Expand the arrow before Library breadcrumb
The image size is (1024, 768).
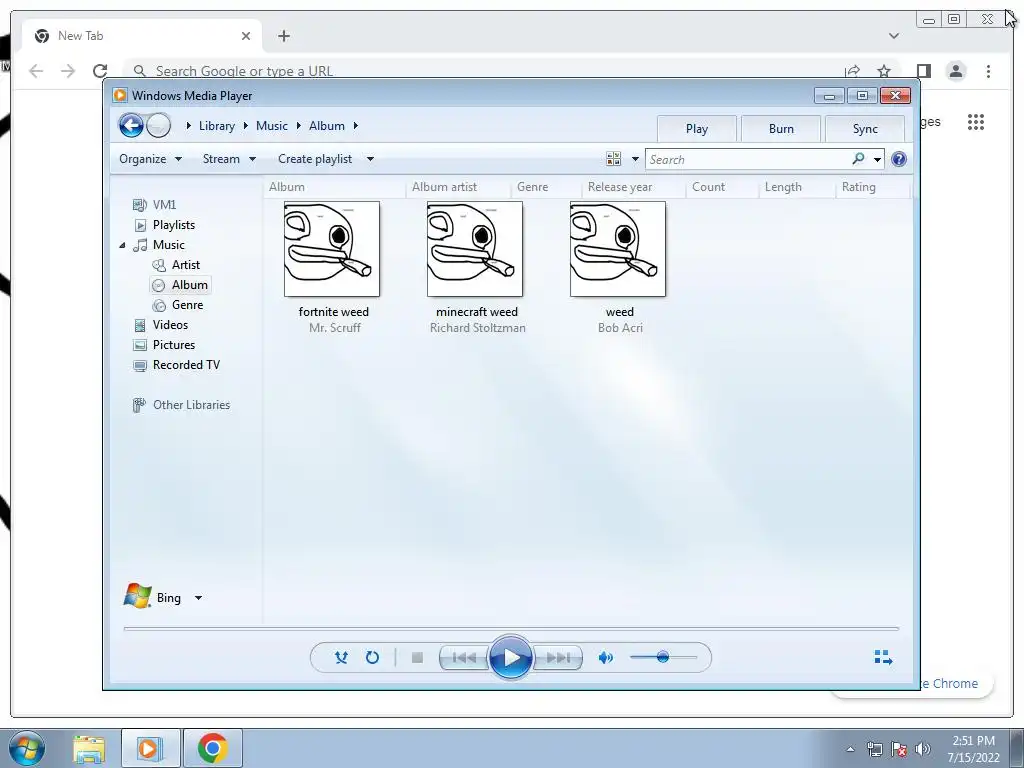pos(188,125)
